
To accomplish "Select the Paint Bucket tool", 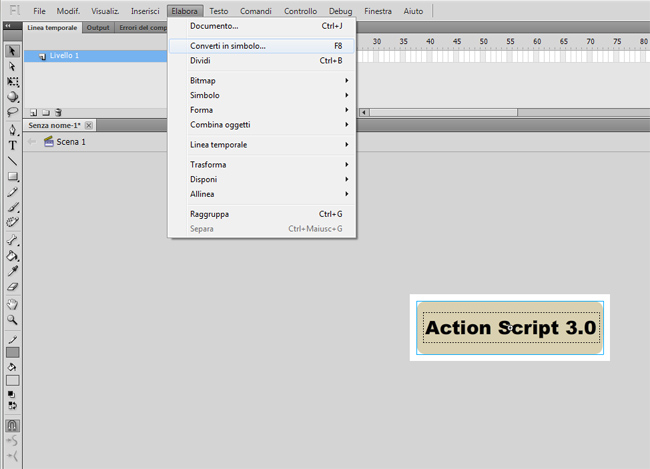I will [x=12, y=256].
